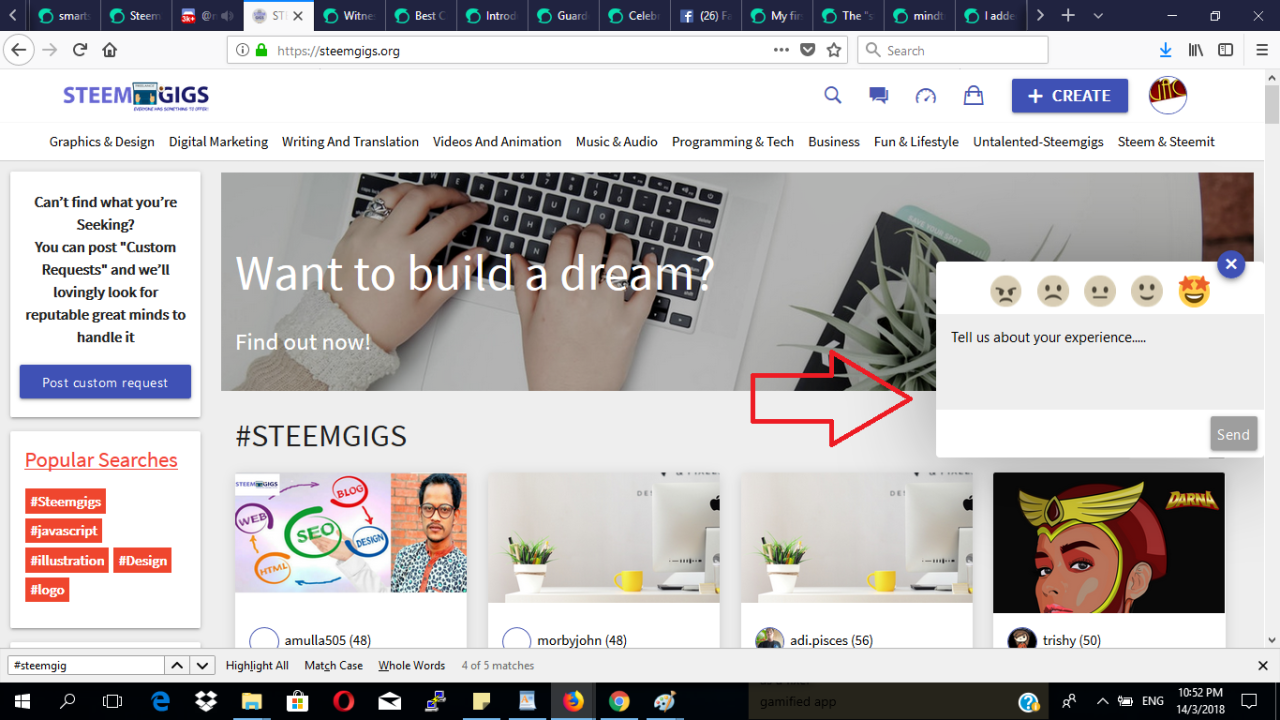Image resolution: width=1280 pixels, height=720 pixels.
Task: Open Google Chrome from the taskbar
Action: point(619,701)
